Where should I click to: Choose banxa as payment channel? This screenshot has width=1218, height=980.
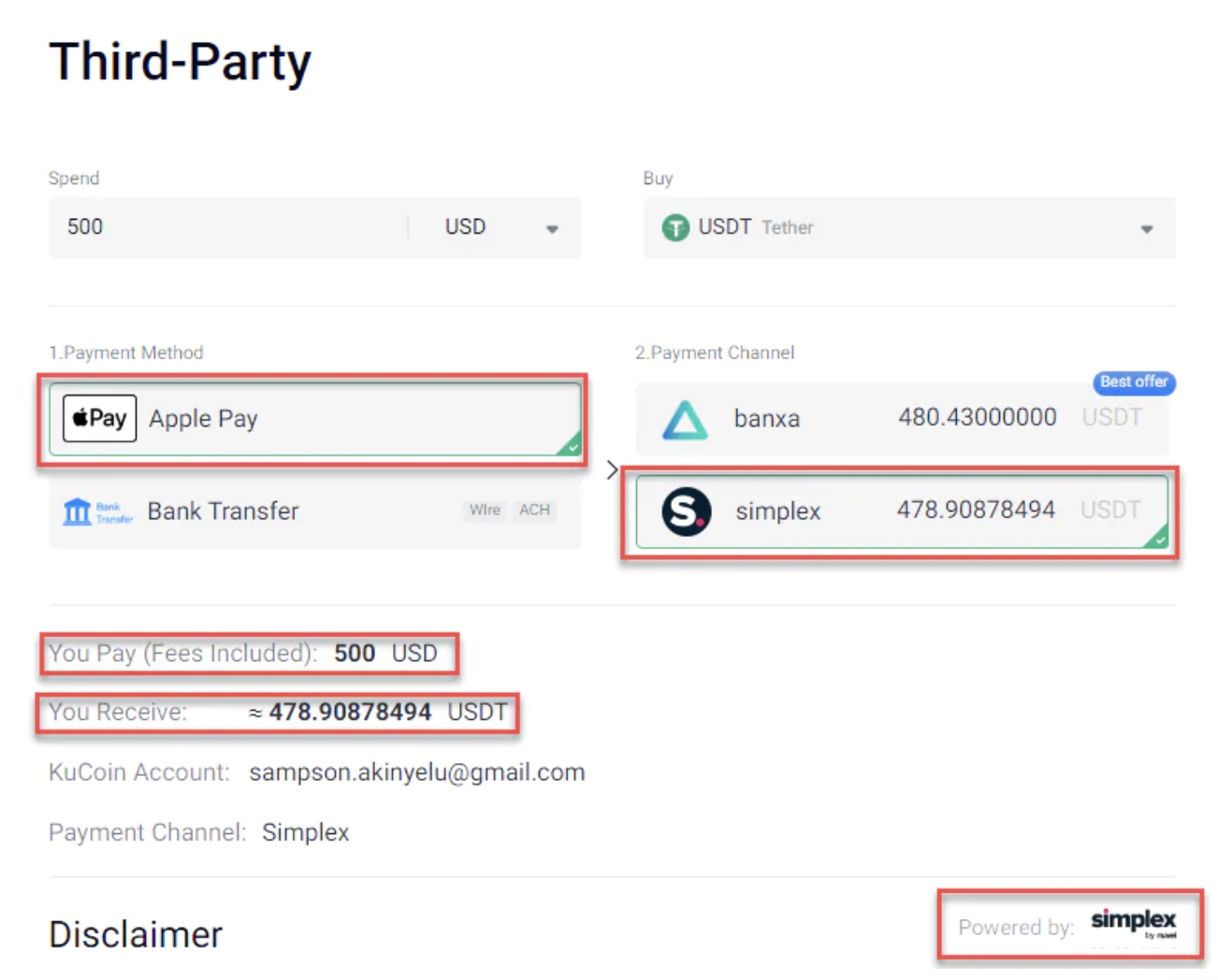tap(900, 418)
